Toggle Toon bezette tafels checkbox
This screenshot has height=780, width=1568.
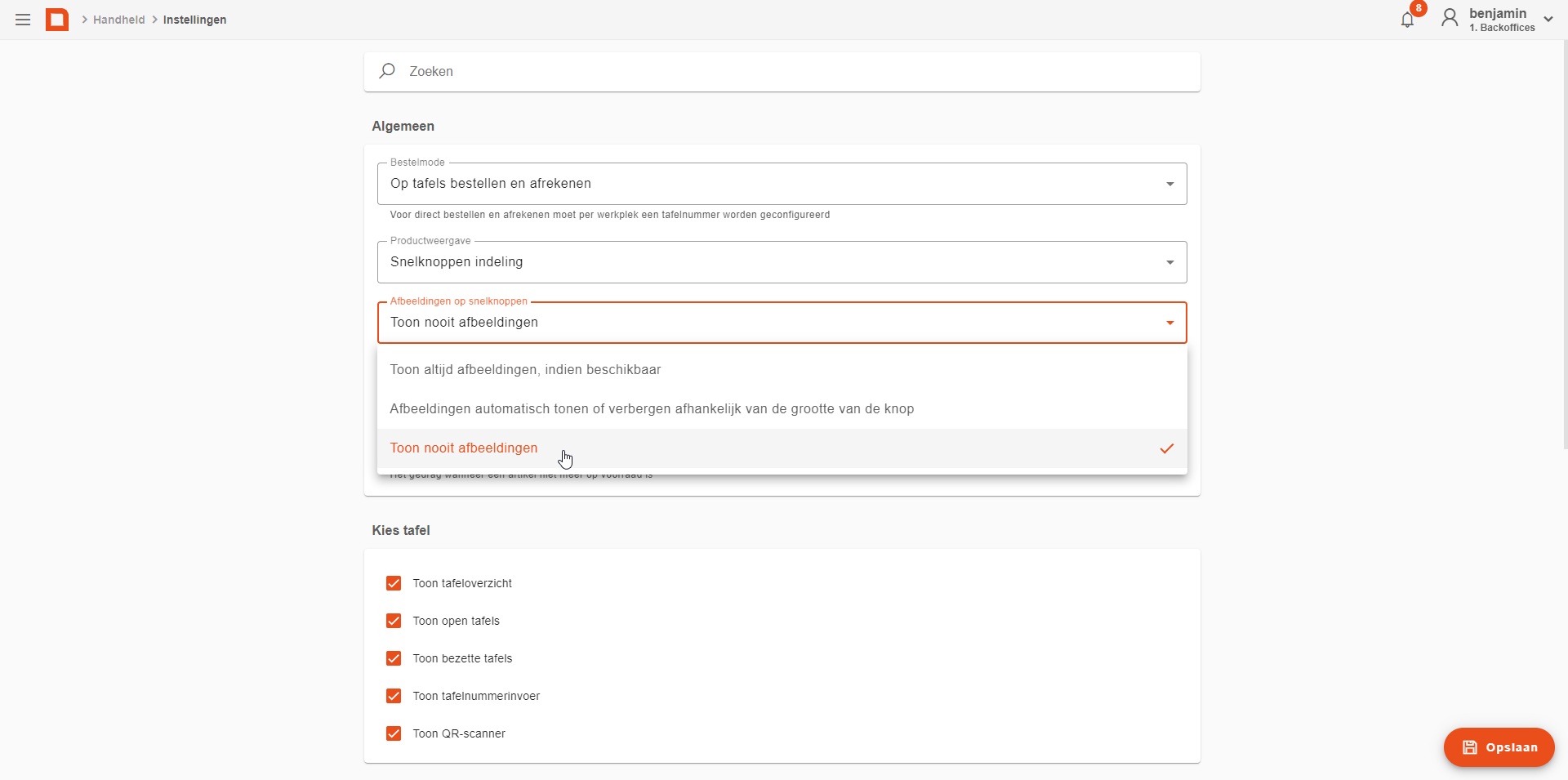pos(394,658)
